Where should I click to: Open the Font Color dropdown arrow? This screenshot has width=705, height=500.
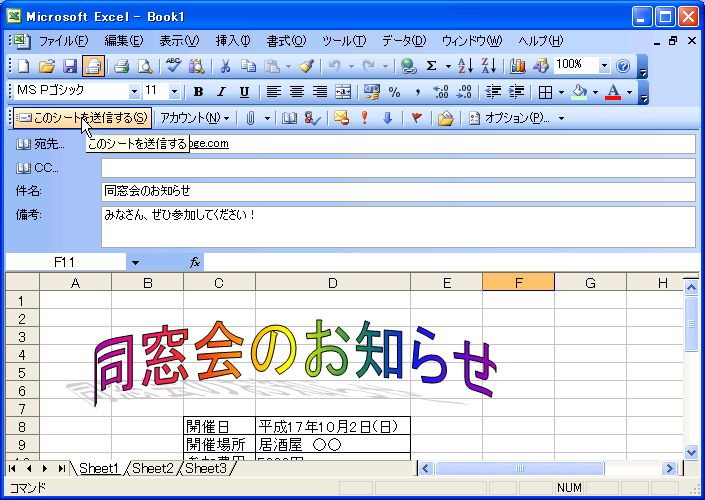[629, 92]
